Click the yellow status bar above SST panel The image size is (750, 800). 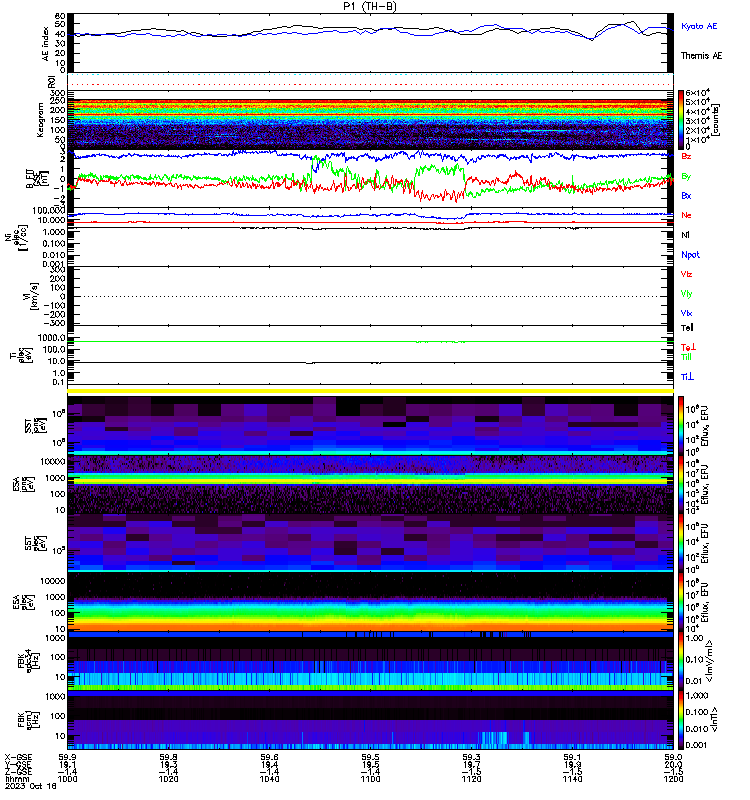(x=370, y=391)
